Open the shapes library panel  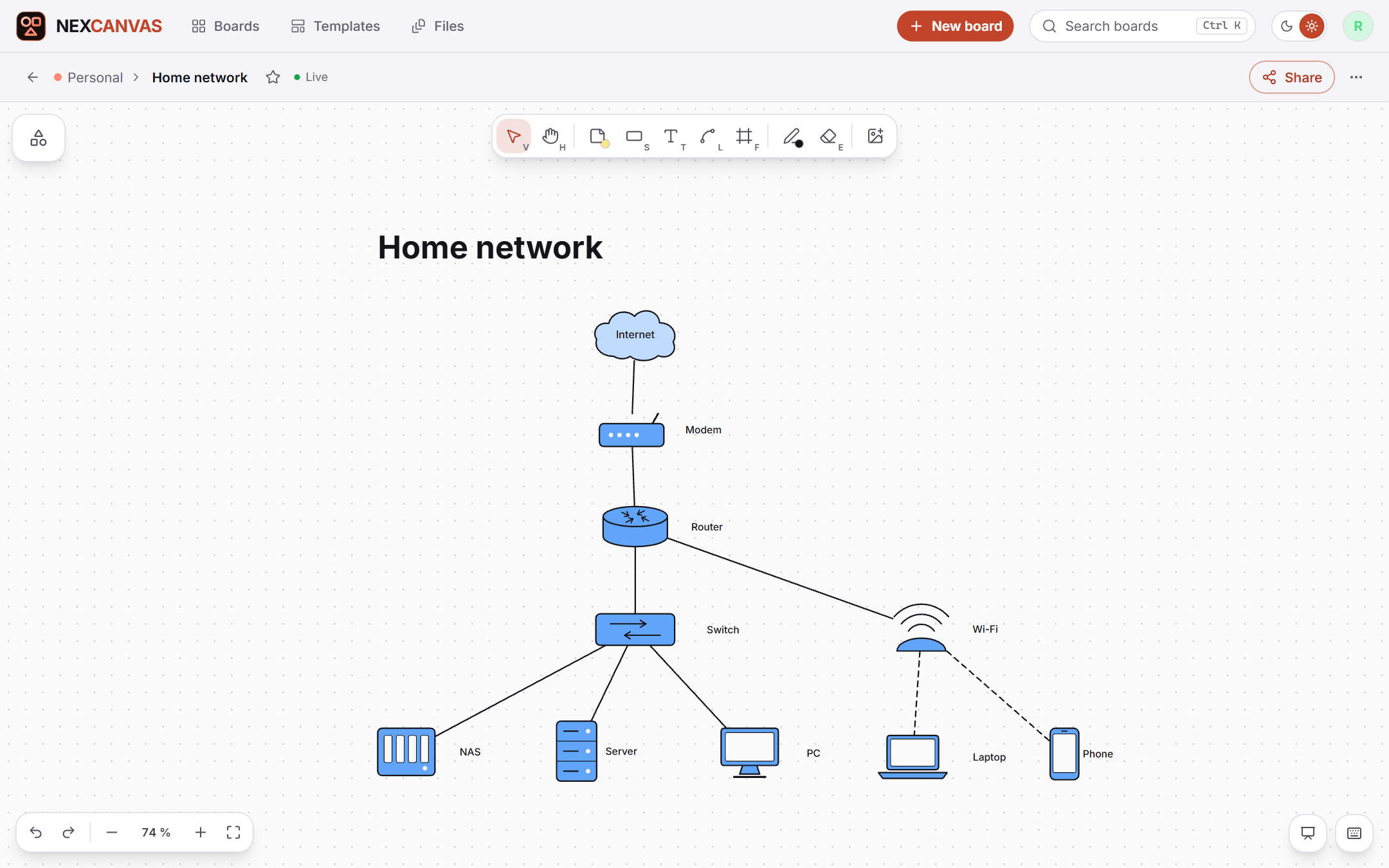click(39, 138)
